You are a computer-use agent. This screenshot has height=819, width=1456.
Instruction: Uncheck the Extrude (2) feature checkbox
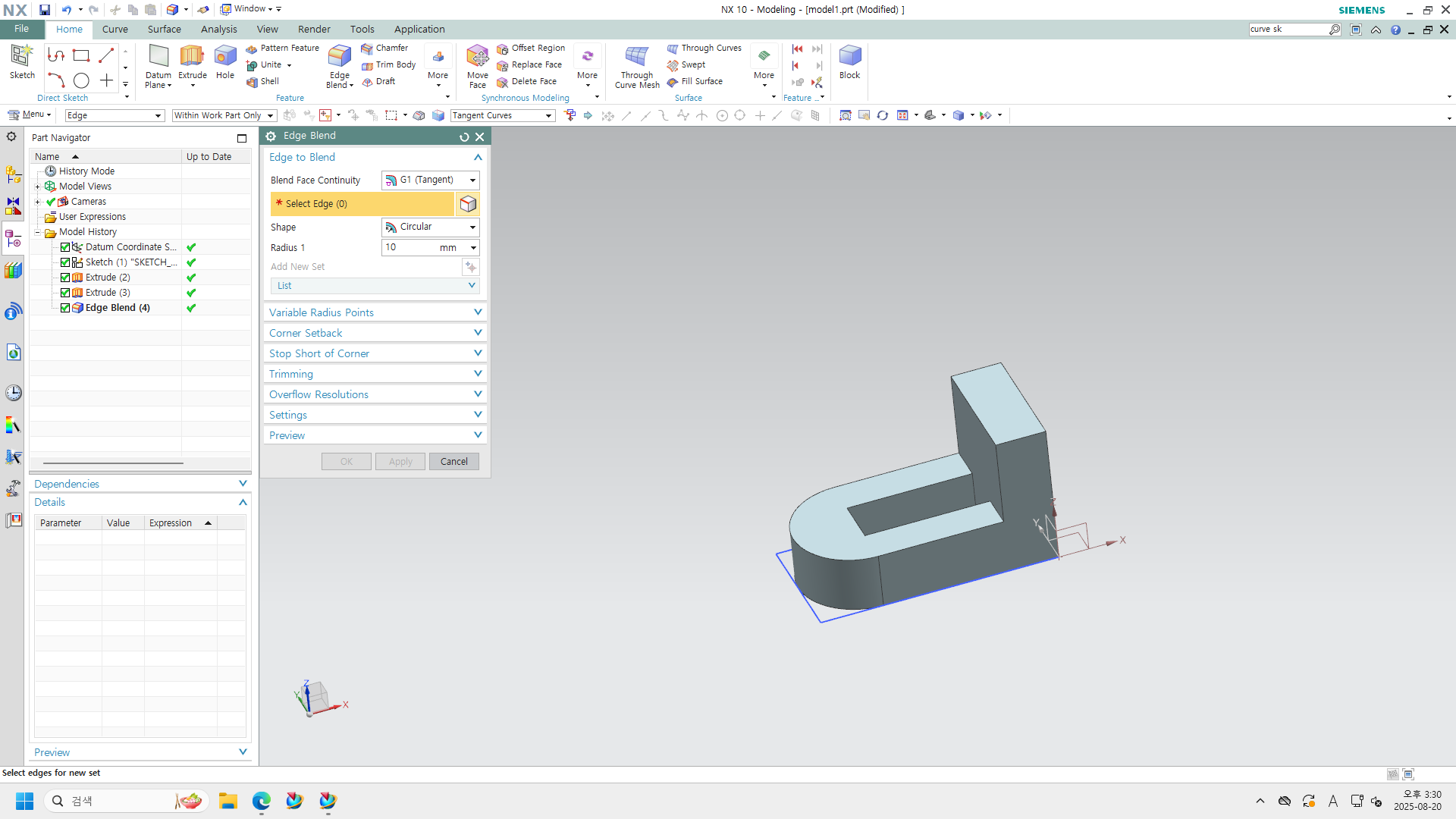pyautogui.click(x=65, y=278)
